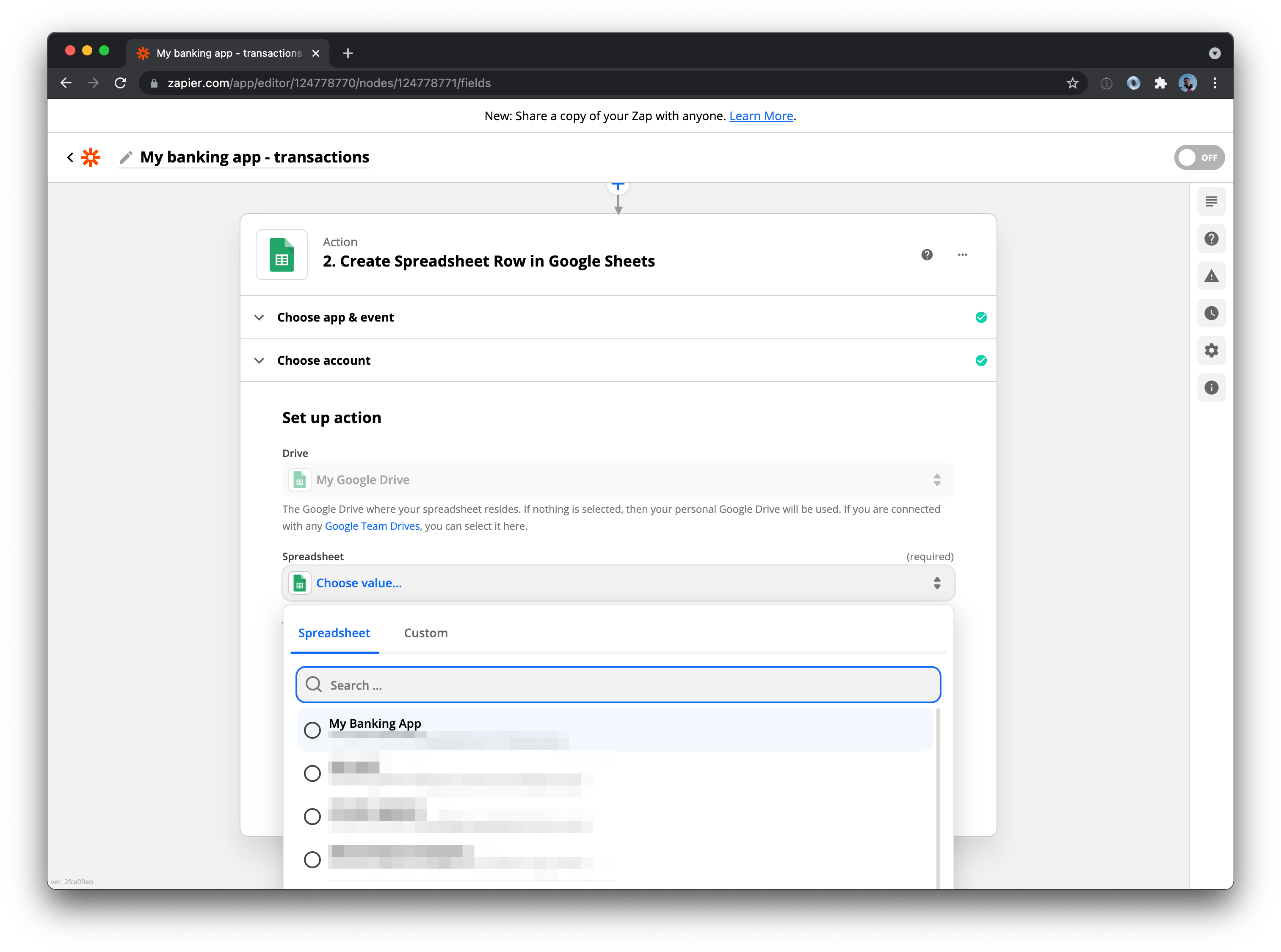
Task: Click the action step help question mark
Action: (926, 255)
